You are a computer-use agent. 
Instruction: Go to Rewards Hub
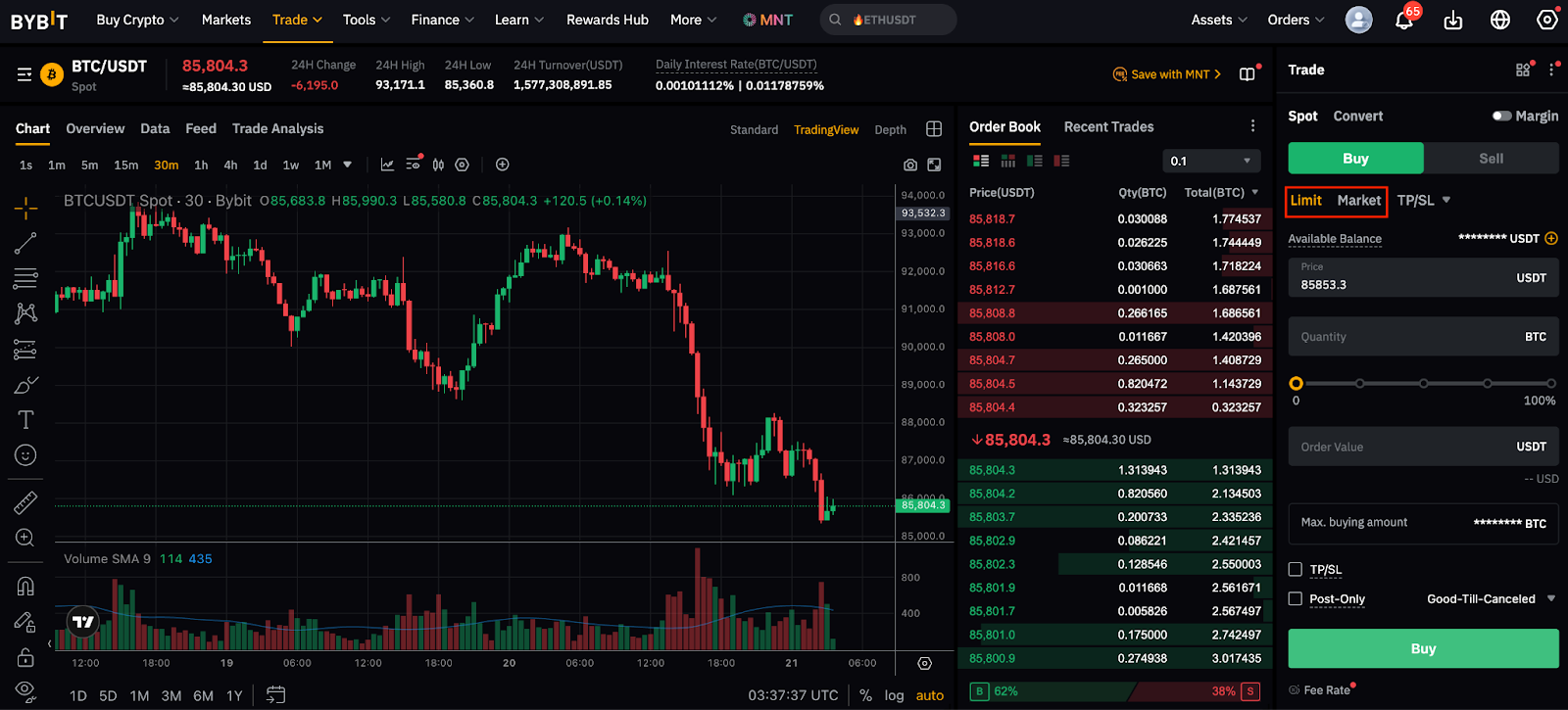pyautogui.click(x=607, y=20)
